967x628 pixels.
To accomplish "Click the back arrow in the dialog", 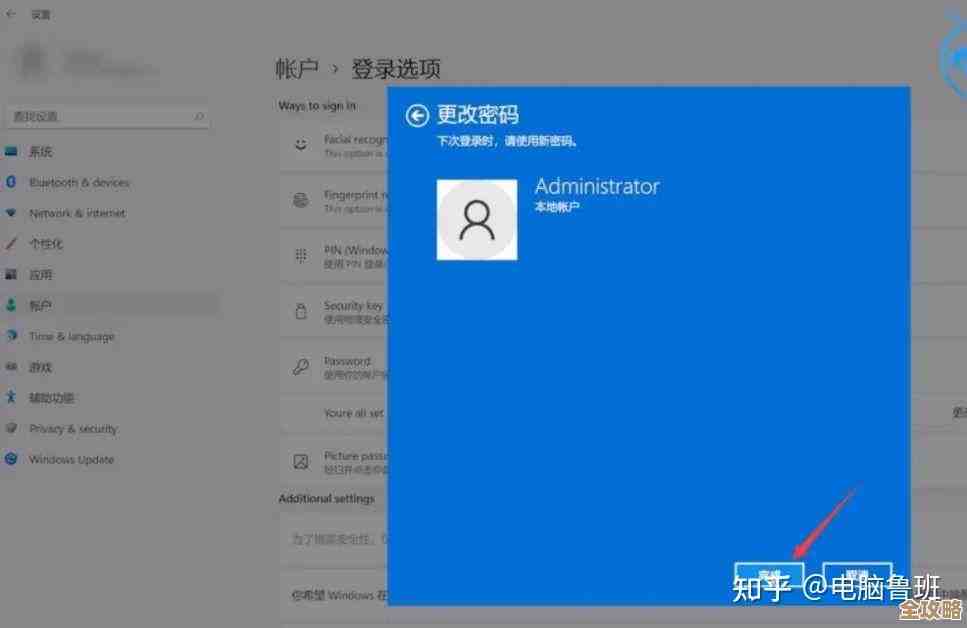I will (x=418, y=115).
